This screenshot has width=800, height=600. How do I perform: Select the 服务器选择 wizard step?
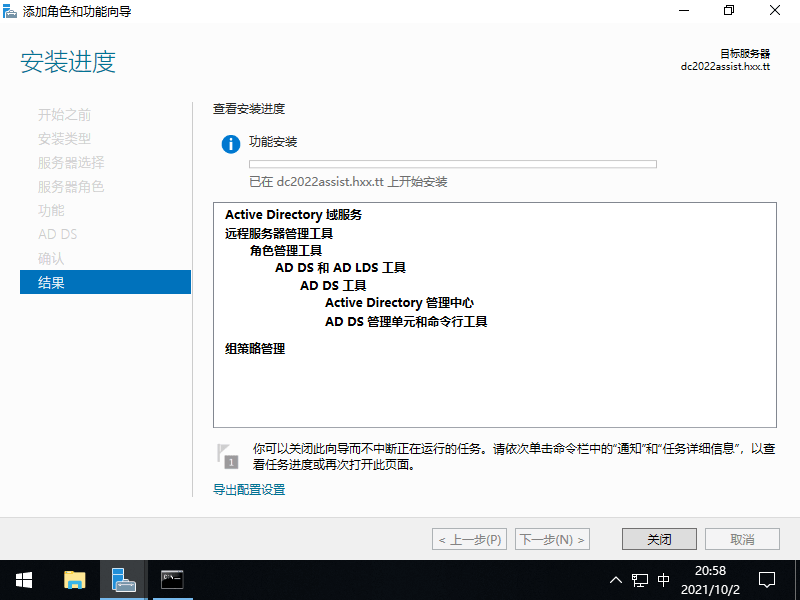point(71,163)
